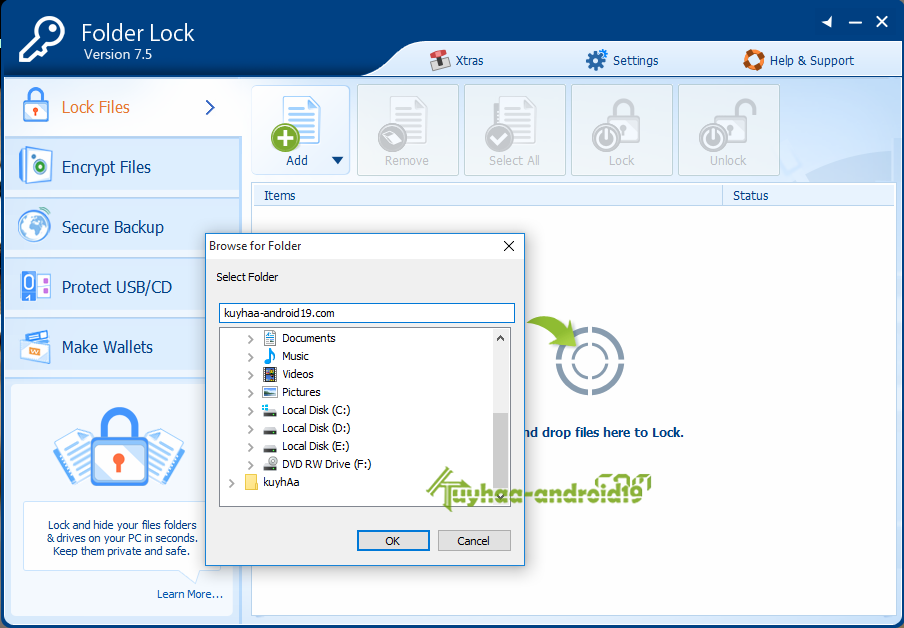The width and height of the screenshot is (904, 628).
Task: Click the DVD RW Drive disc icon
Action: 269,463
